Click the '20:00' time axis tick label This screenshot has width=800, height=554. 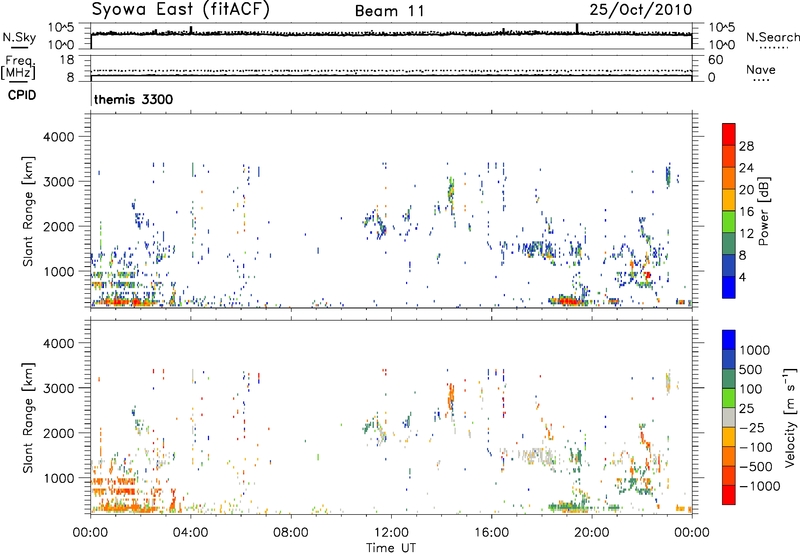pos(591,533)
